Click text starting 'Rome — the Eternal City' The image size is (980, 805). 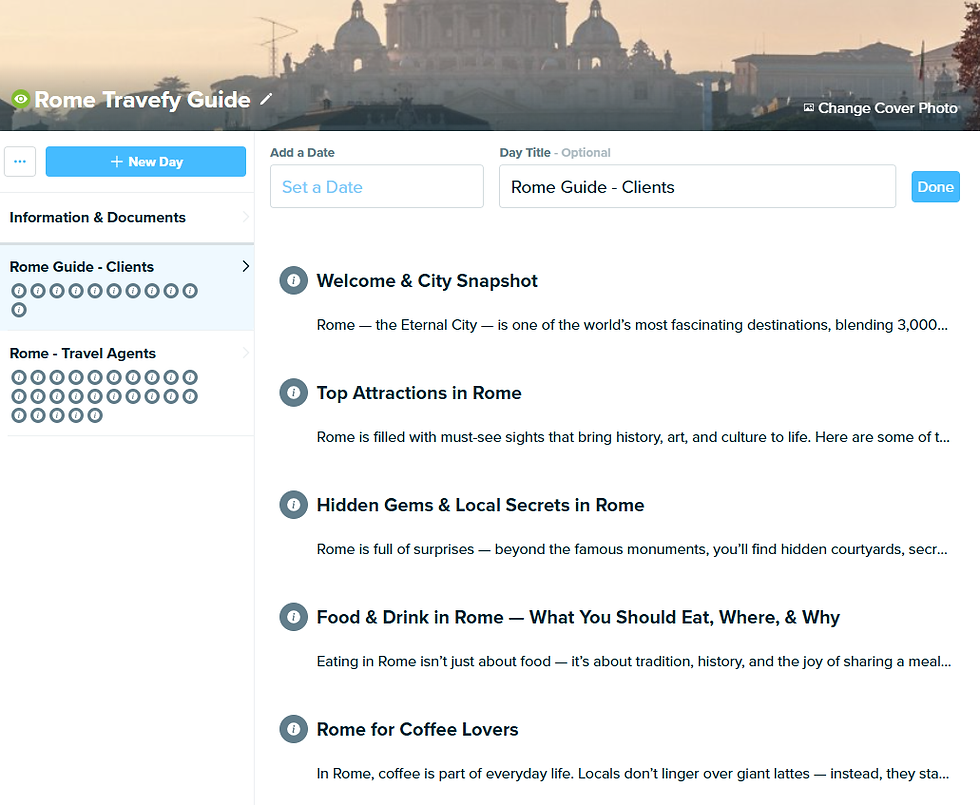tap(632, 325)
